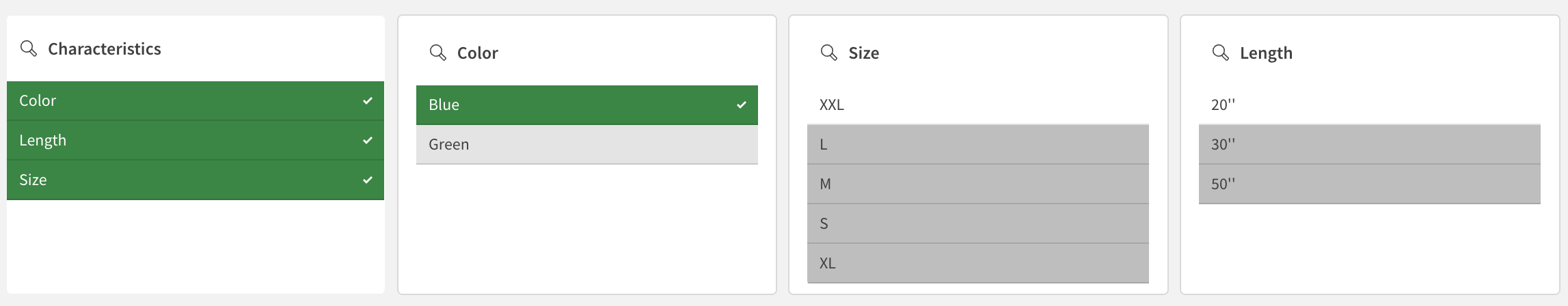Click the Characteristics pane title
Viewport: 1568px width, 306px height.
(105, 49)
